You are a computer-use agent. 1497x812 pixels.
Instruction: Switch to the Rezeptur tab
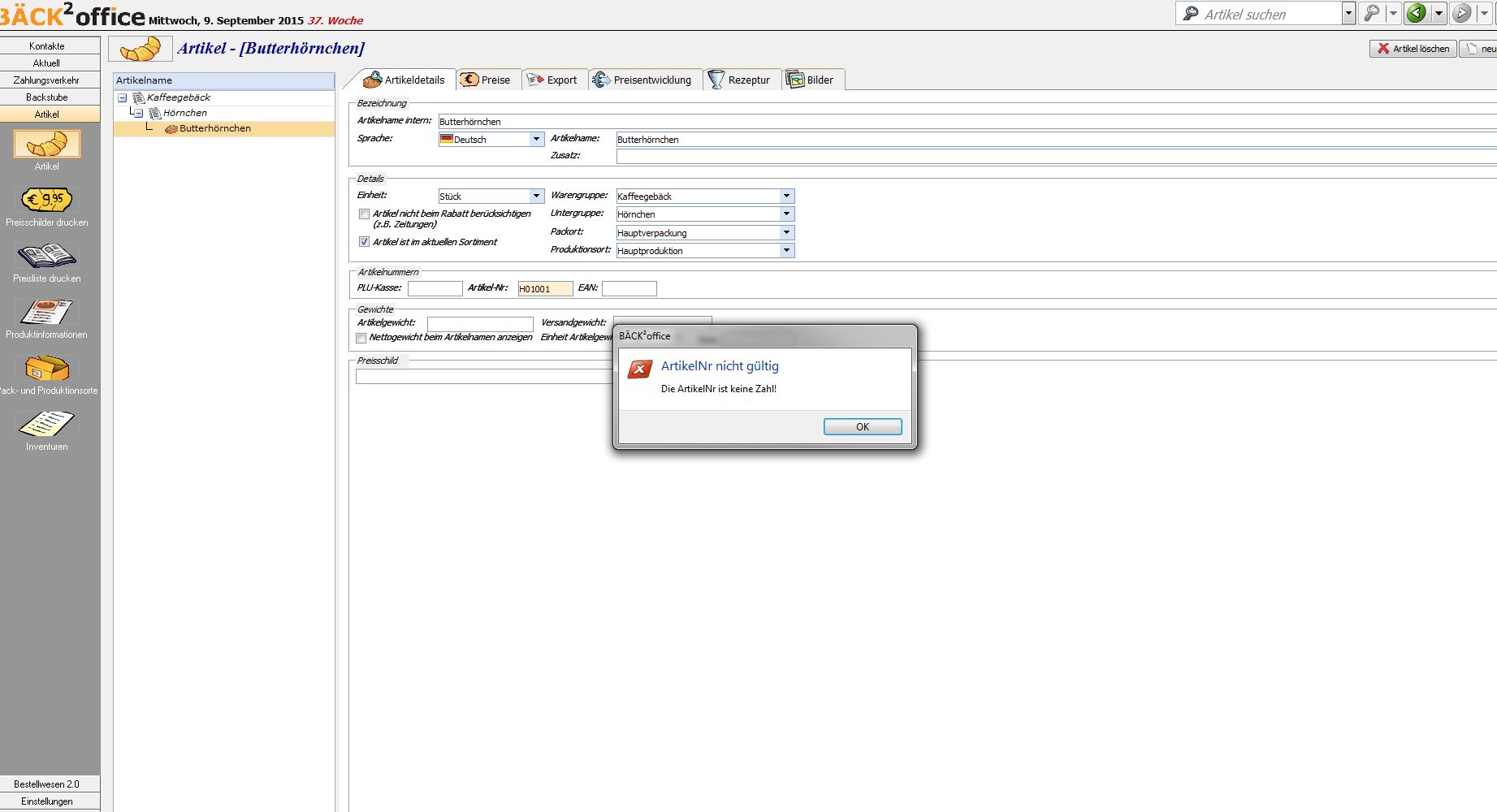pyautogui.click(x=739, y=80)
